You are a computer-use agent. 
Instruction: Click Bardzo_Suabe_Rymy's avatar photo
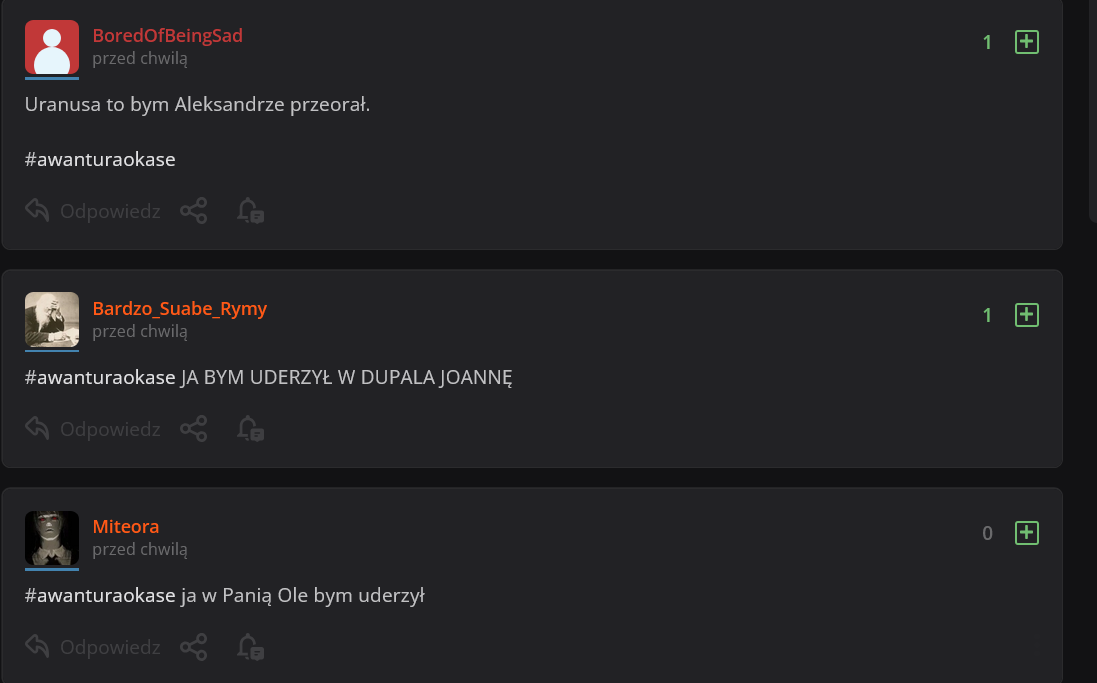click(x=52, y=320)
